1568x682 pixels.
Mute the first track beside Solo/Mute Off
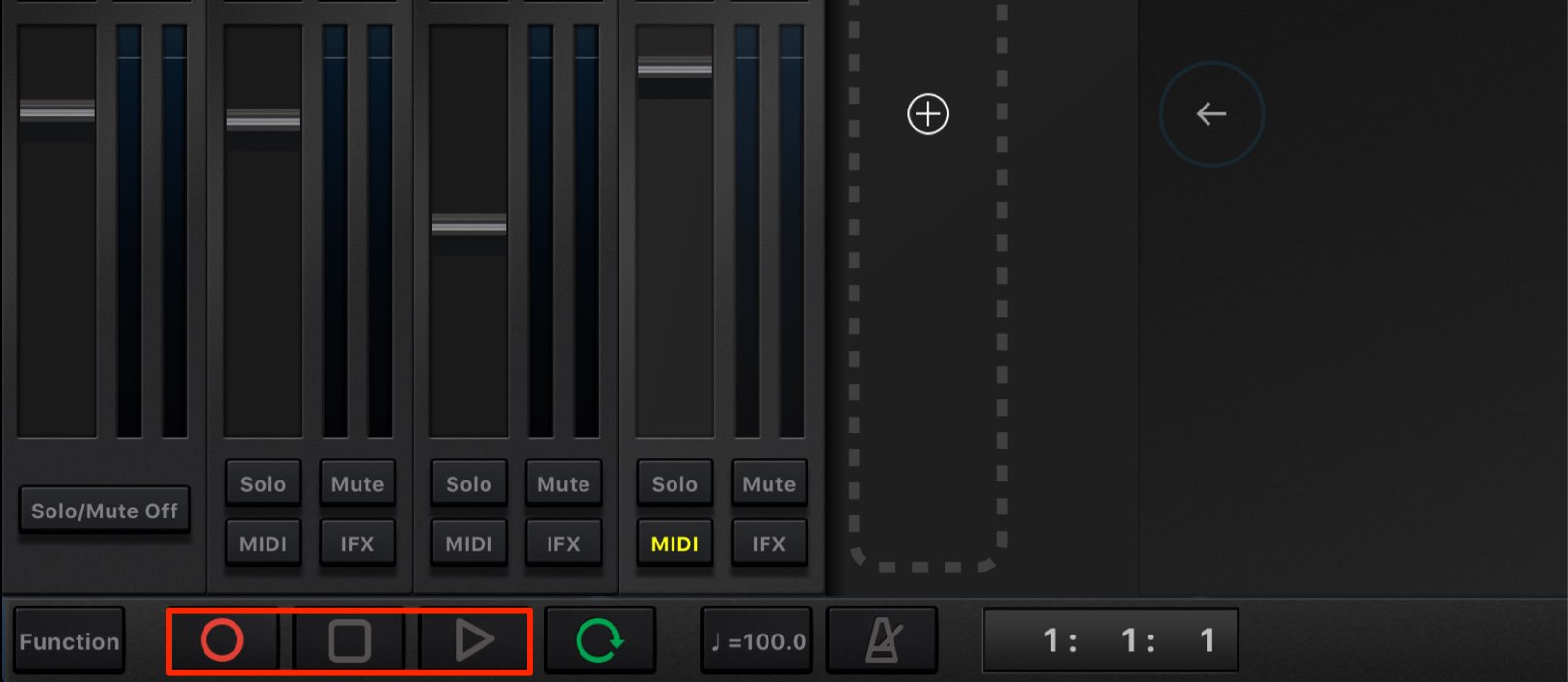pyautogui.click(x=358, y=483)
